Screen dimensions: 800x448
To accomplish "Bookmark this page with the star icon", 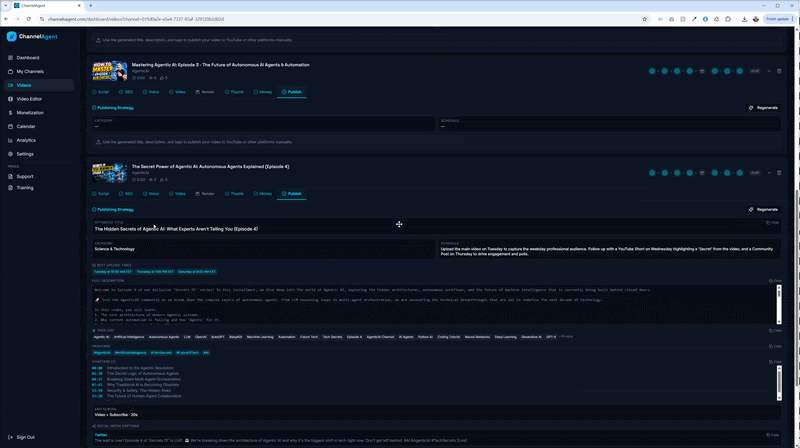I will coord(644,19).
